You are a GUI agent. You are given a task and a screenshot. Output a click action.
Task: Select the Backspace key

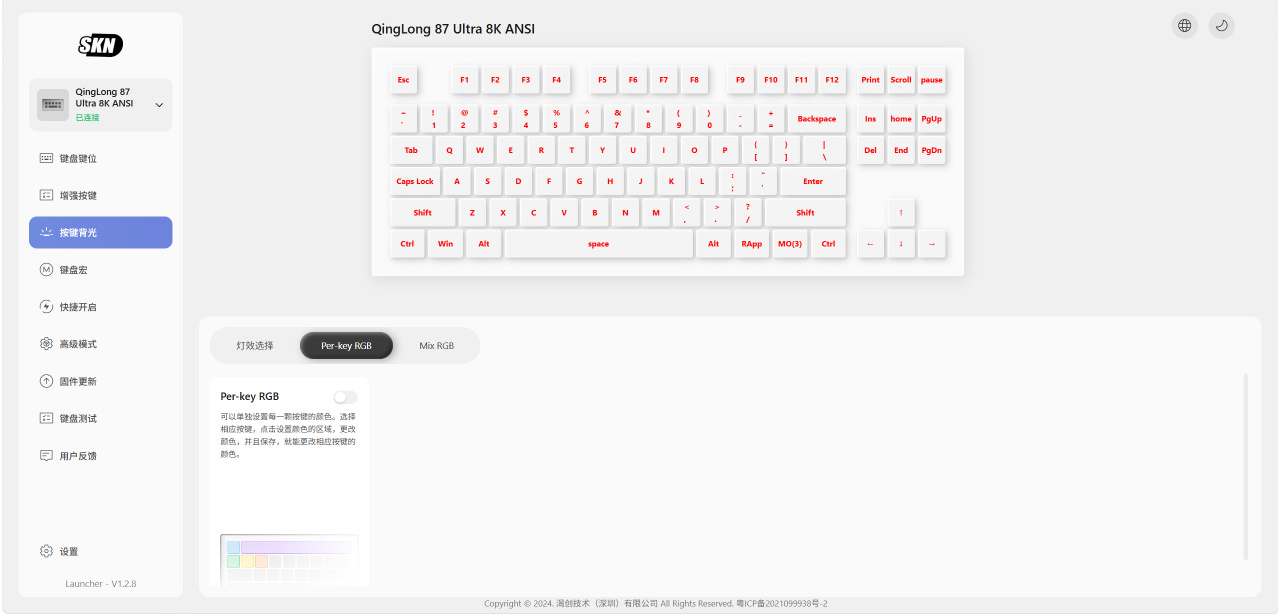pyautogui.click(x=817, y=119)
